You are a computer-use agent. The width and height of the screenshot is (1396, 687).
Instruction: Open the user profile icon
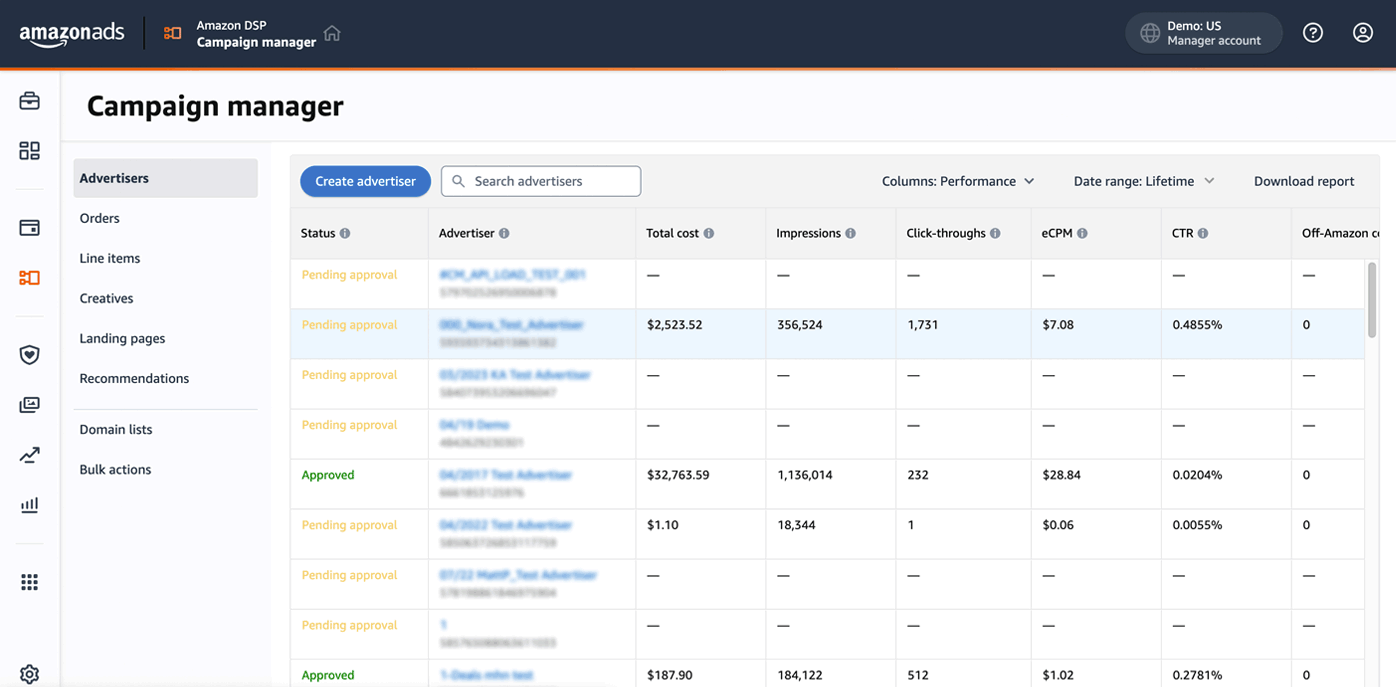[1362, 33]
